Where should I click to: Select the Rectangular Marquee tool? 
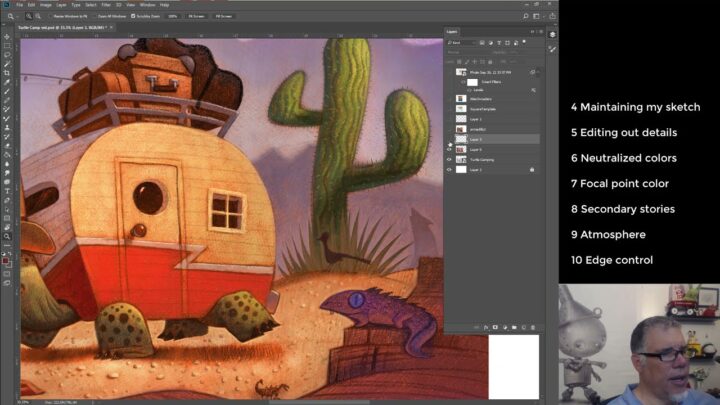(7, 45)
